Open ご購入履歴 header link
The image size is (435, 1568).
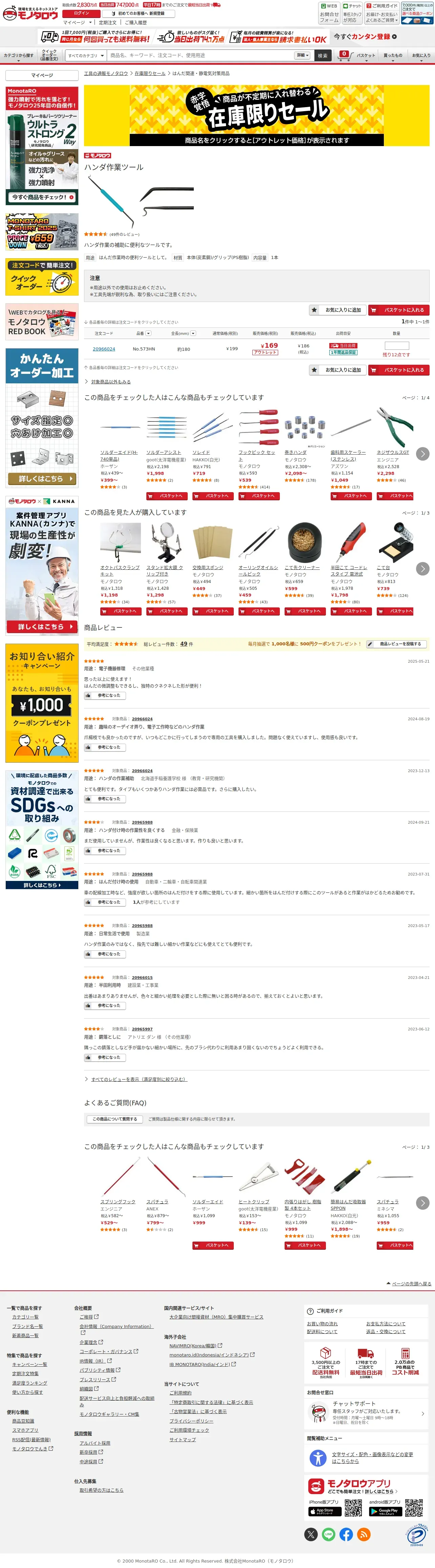[136, 22]
